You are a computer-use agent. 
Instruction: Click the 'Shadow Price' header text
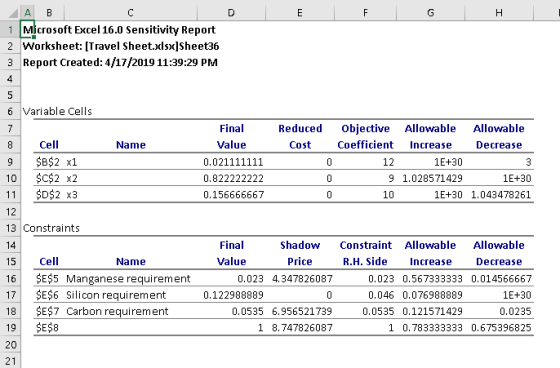(300, 253)
